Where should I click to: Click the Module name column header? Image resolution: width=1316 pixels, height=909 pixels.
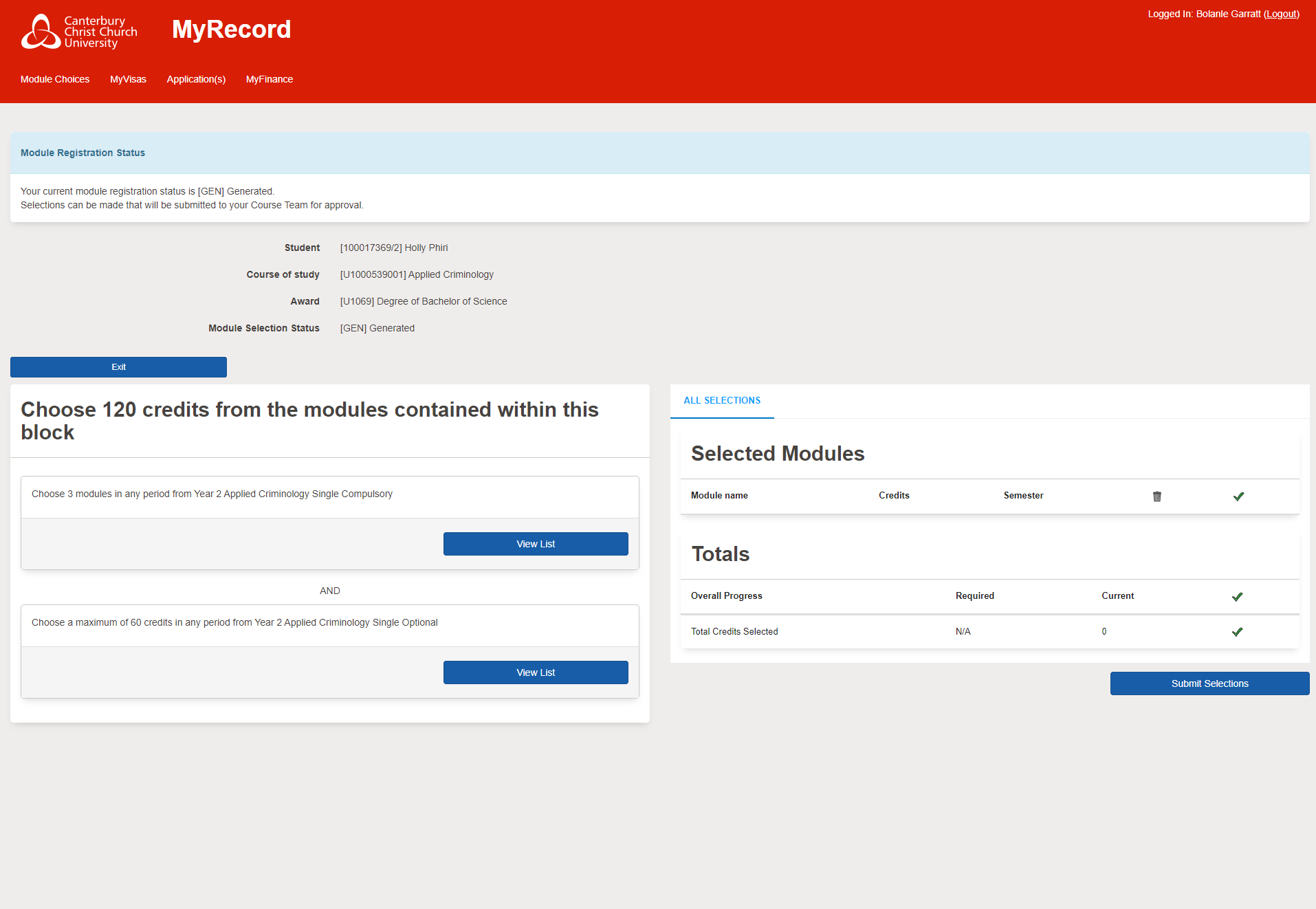click(719, 495)
